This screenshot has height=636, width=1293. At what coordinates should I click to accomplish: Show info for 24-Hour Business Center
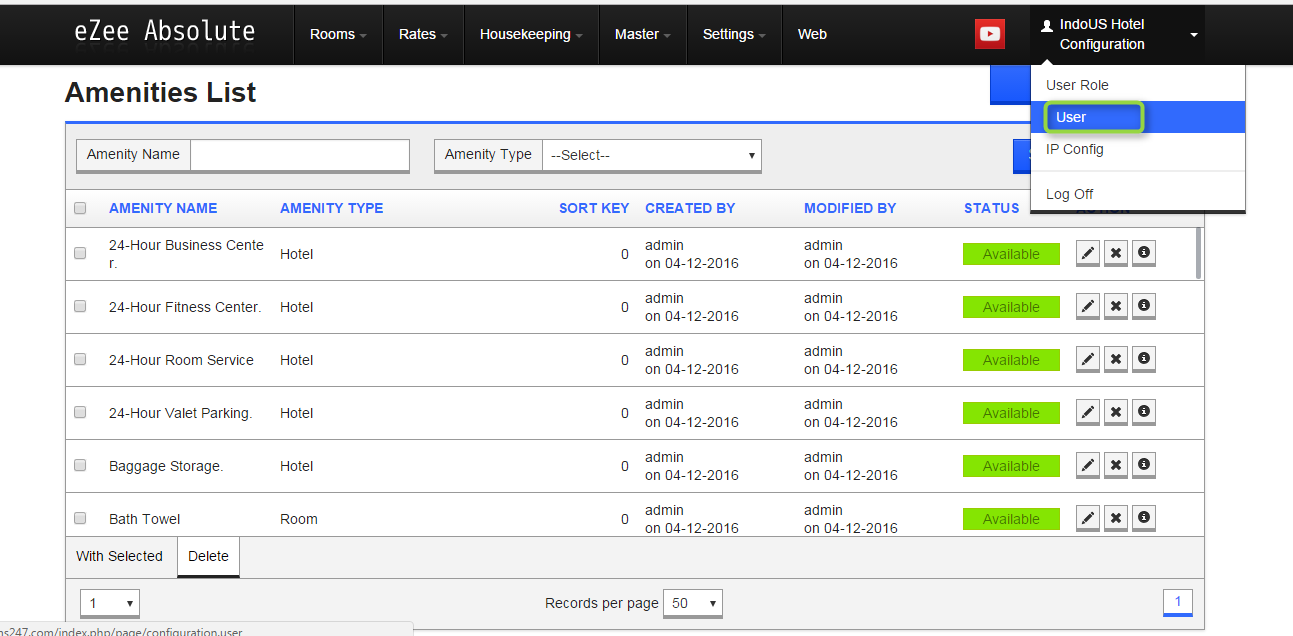click(1144, 254)
